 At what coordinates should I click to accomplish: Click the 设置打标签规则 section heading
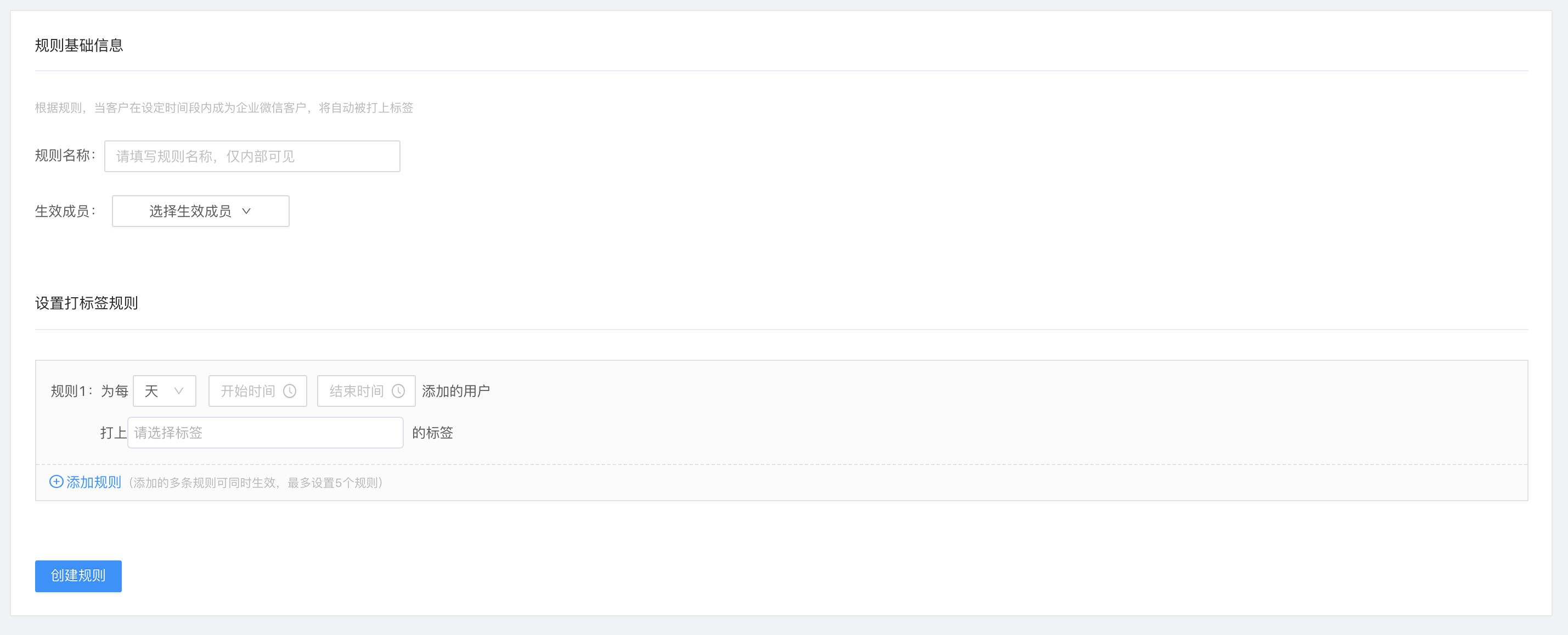87,303
